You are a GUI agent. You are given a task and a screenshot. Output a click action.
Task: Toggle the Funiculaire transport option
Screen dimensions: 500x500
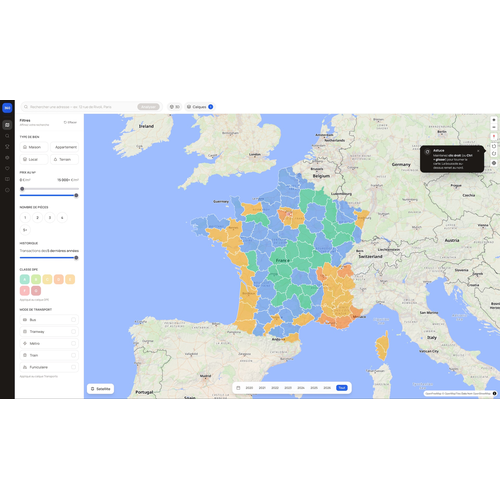click(x=49, y=367)
